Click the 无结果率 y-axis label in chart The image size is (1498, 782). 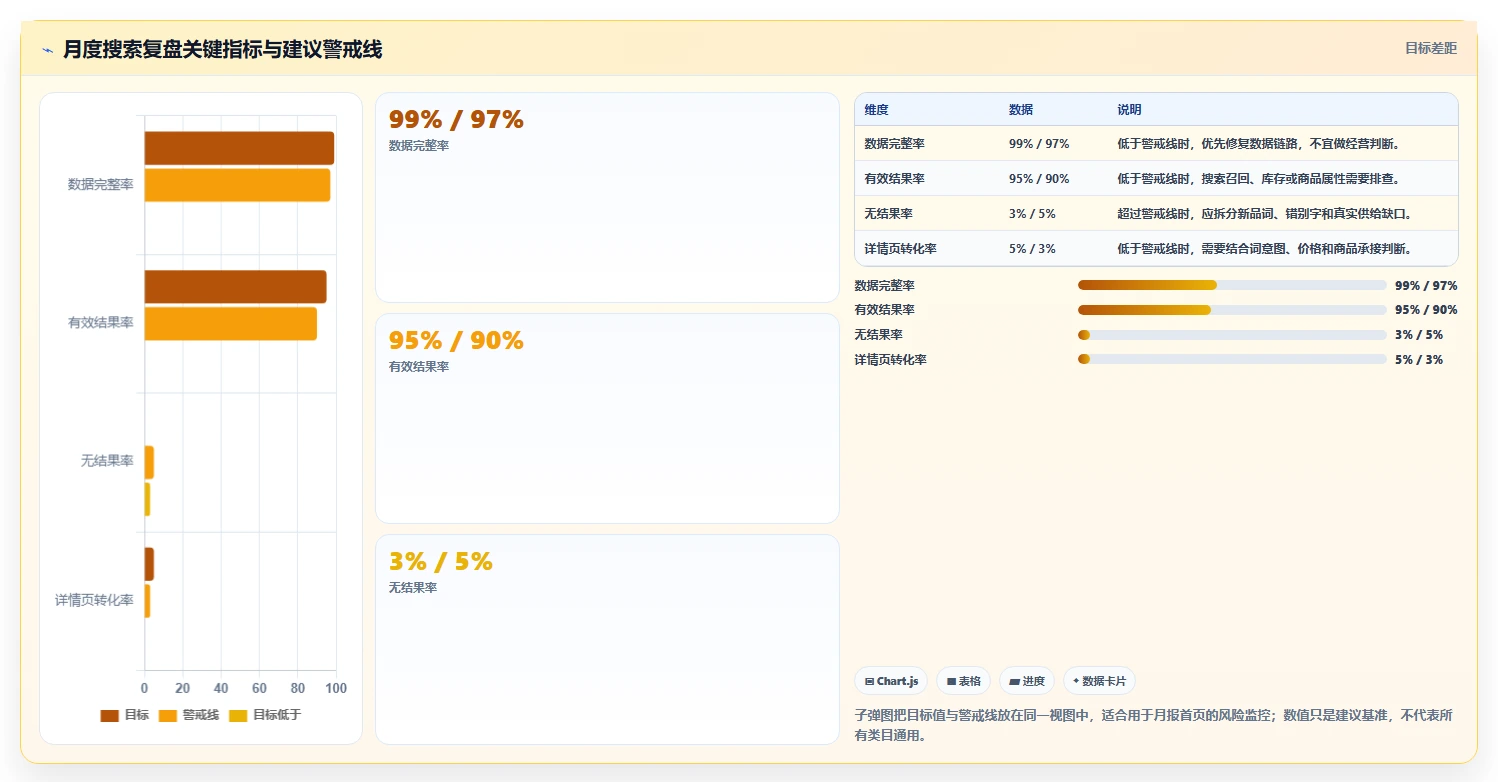(x=107, y=462)
